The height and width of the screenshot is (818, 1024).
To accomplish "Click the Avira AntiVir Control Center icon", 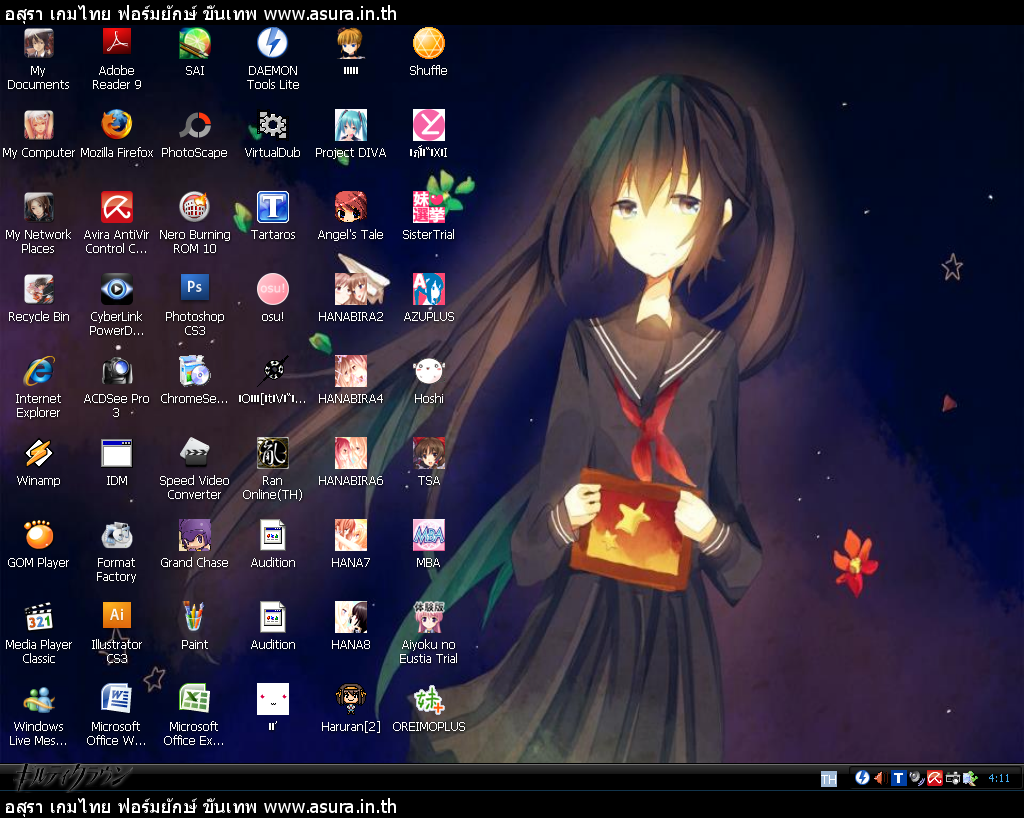I will coord(116,223).
